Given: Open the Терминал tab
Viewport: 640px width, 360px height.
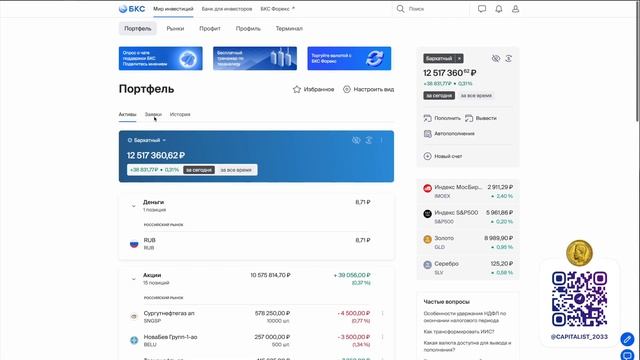Looking at the screenshot, I should [289, 29].
